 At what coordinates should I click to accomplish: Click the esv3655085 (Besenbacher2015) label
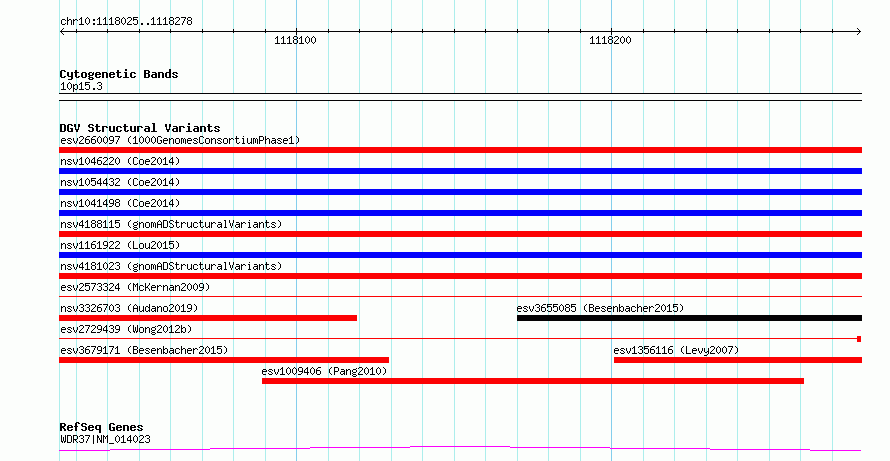(601, 308)
